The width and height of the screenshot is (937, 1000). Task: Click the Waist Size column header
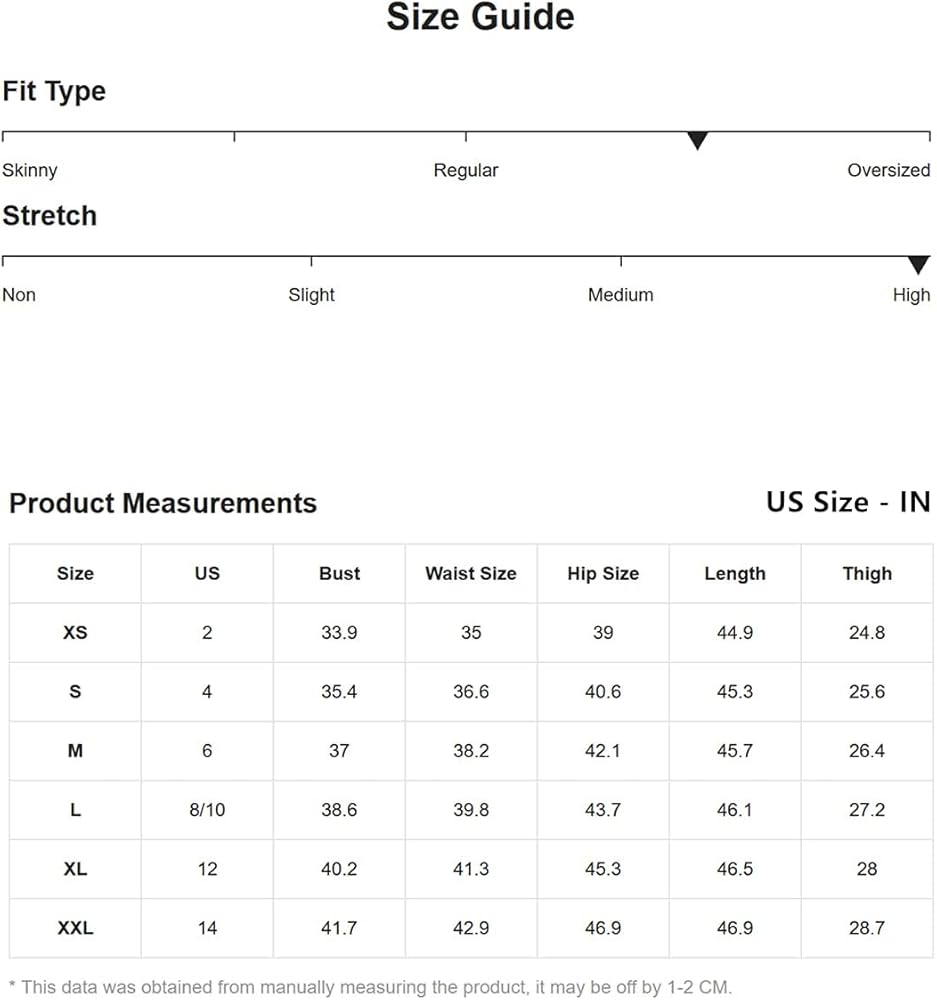click(471, 574)
